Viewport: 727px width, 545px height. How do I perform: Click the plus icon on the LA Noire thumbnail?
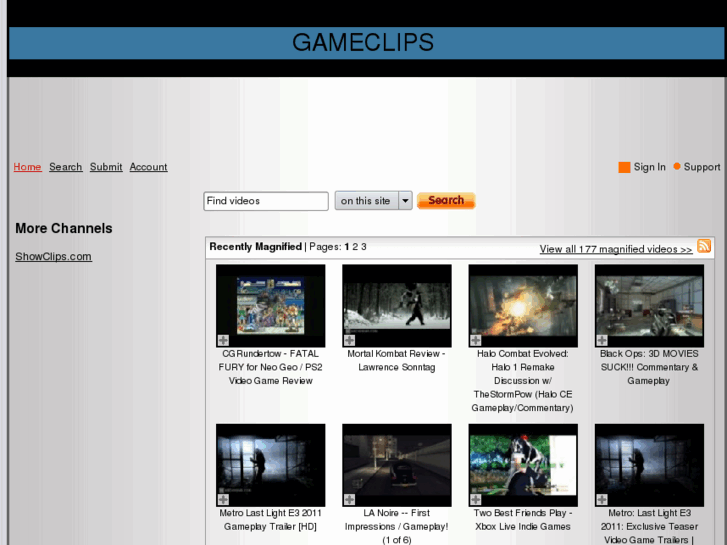click(349, 500)
